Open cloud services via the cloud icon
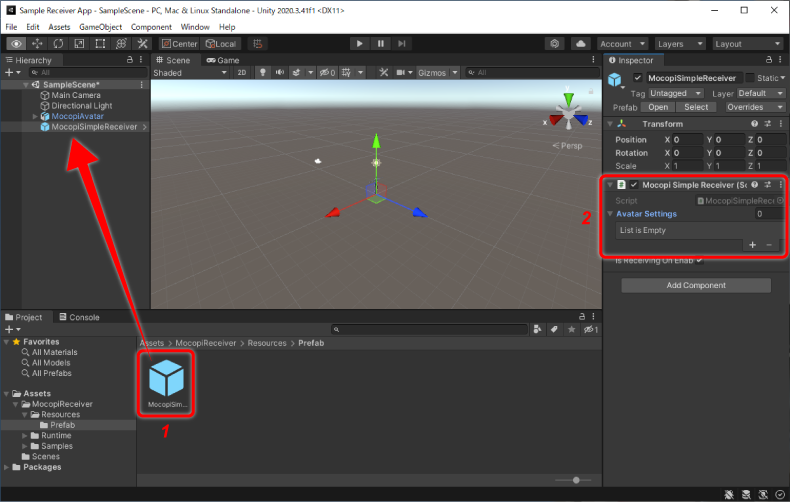 [580, 44]
